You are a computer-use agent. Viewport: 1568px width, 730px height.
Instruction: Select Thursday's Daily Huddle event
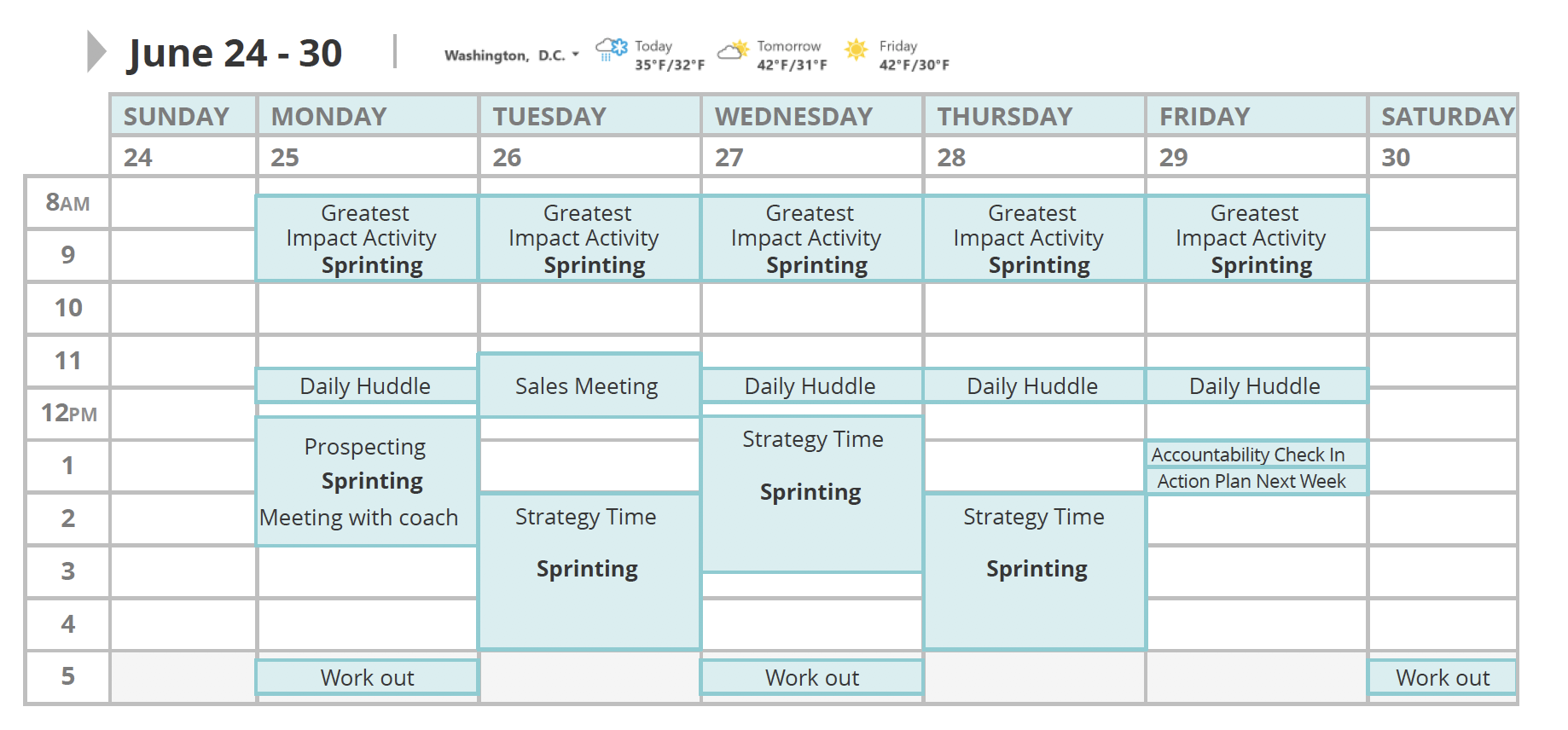[x=1032, y=385]
